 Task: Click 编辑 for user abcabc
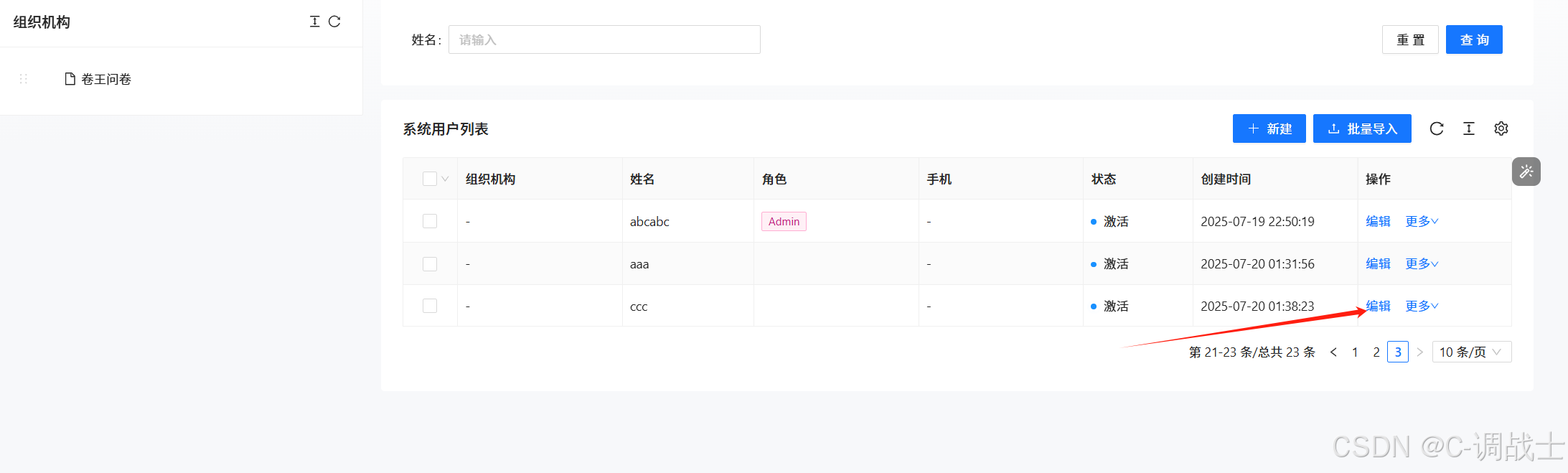pyautogui.click(x=1378, y=221)
